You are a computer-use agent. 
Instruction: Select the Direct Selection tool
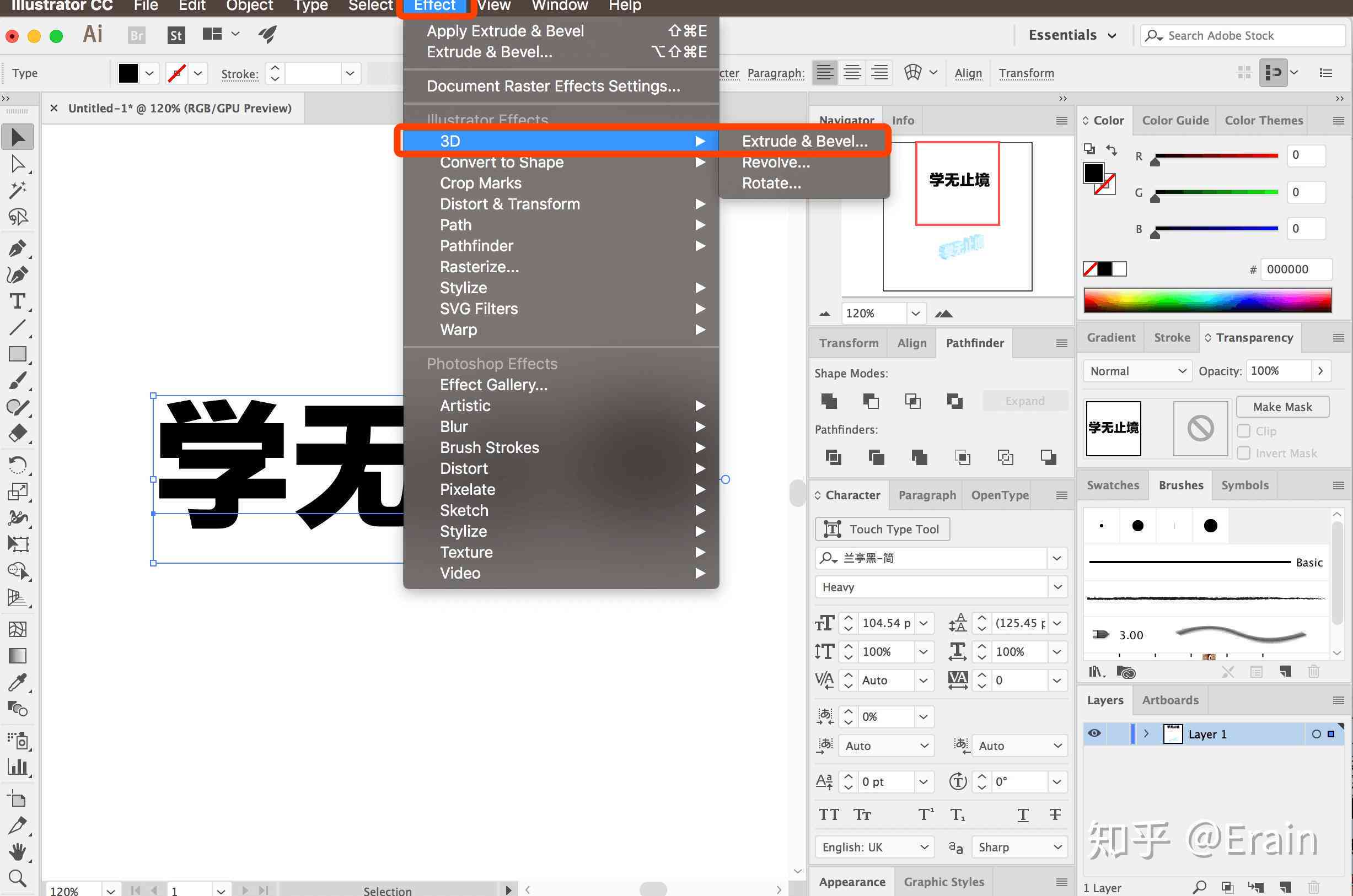tap(18, 165)
